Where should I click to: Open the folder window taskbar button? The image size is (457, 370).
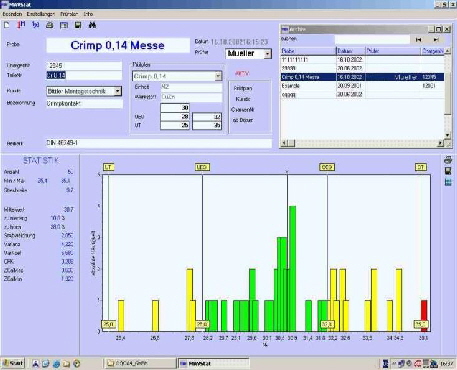(x=140, y=363)
